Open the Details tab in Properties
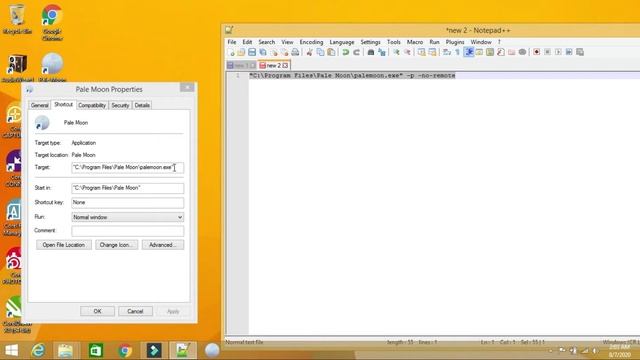Image resolution: width=640 pixels, height=360 pixels. [x=142, y=105]
